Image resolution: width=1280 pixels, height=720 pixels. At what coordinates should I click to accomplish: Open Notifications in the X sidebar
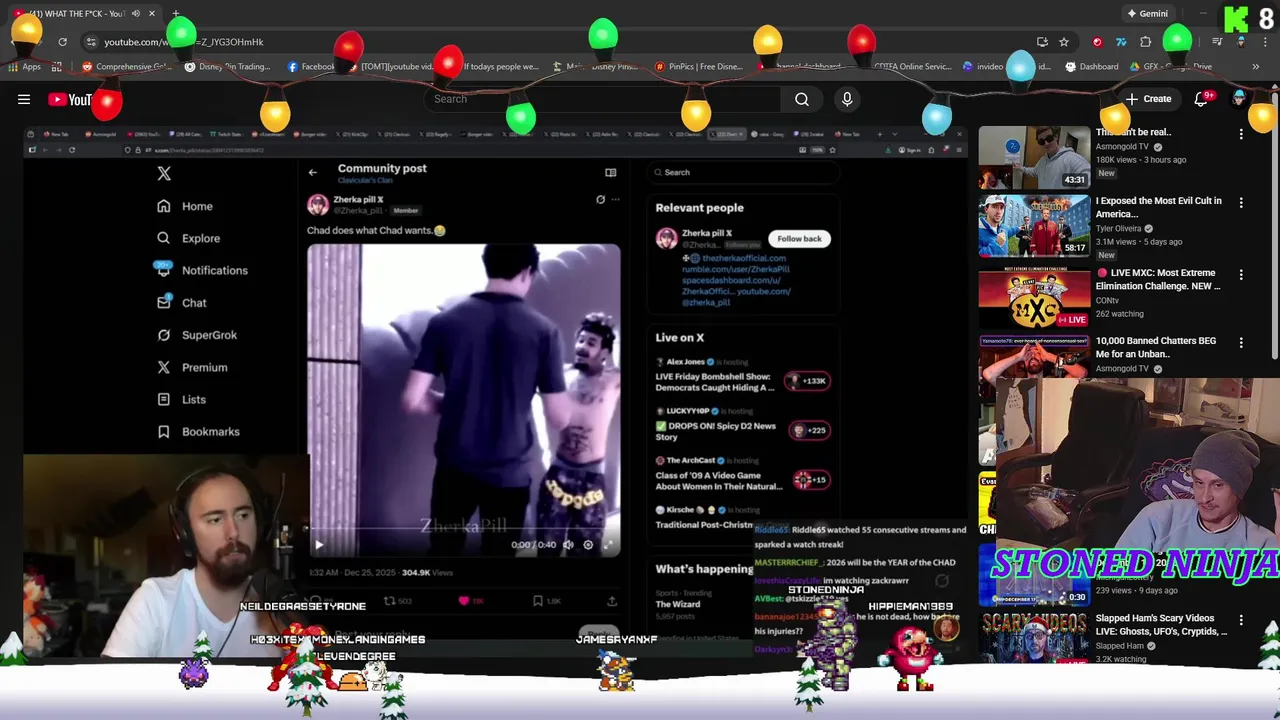pos(202,270)
